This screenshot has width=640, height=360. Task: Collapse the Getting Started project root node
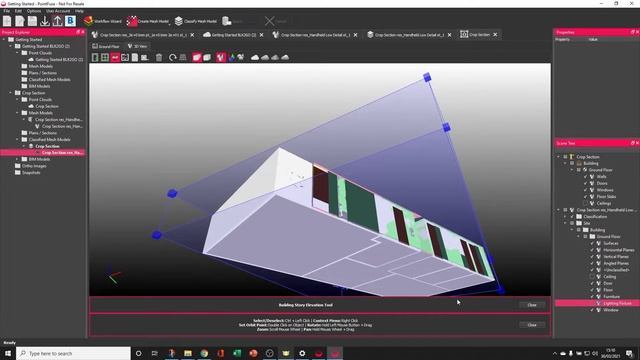point(4,40)
